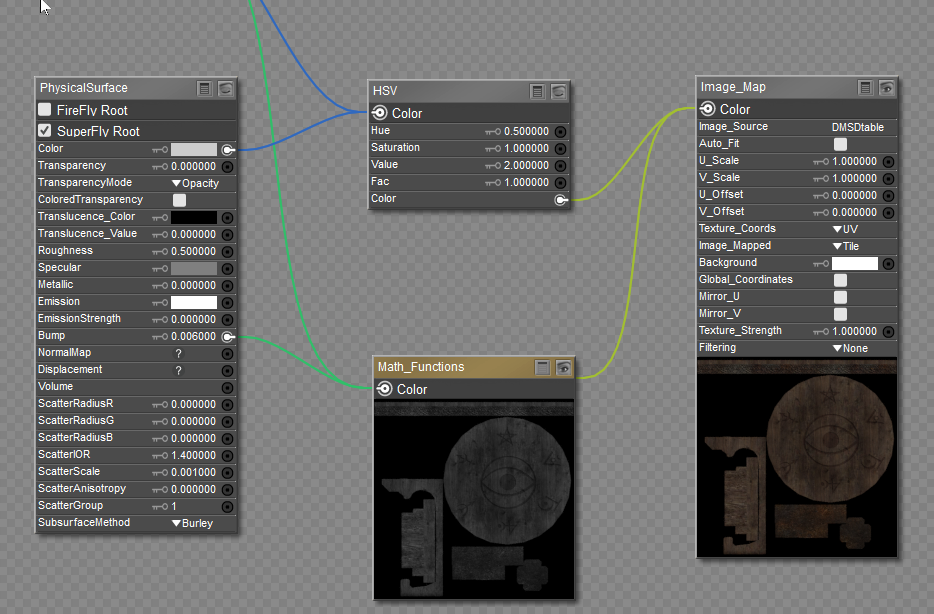Toggle the Image_Map node inputs panel icon
Screen dimensions: 934x614
865,88
